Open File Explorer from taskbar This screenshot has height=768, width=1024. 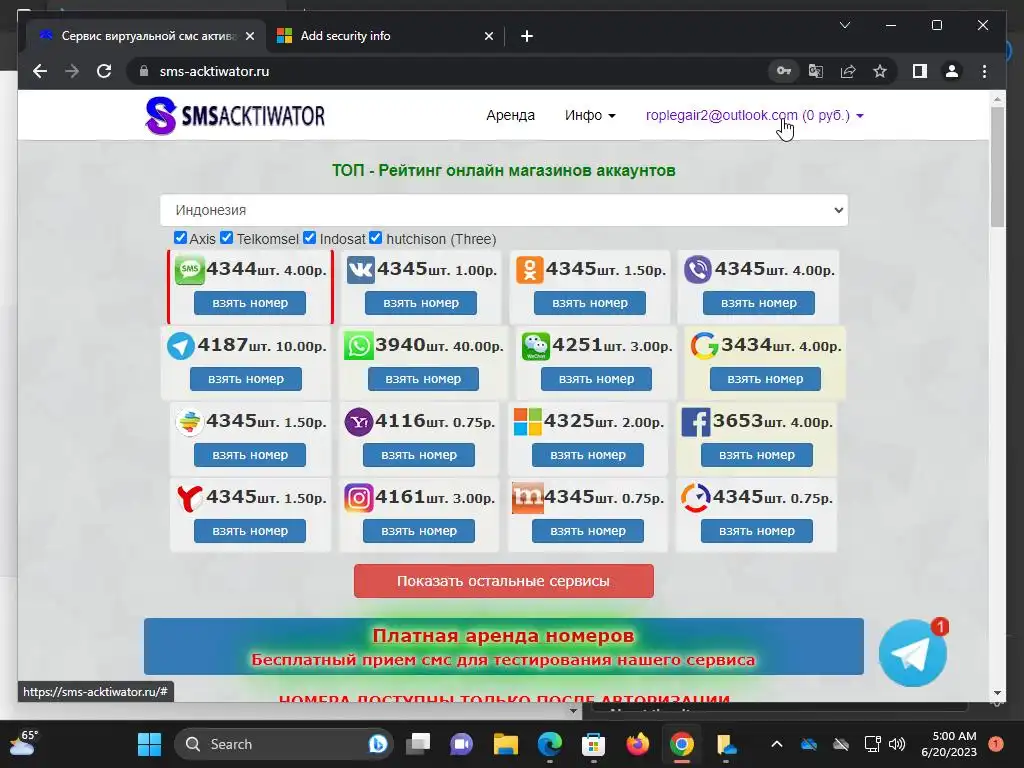[505, 744]
